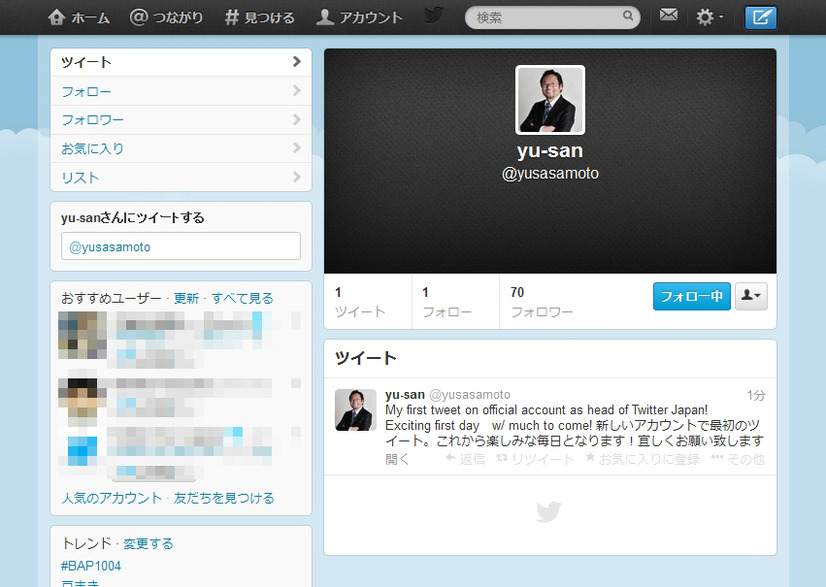Retweet via リツイート
Image resolution: width=826 pixels, height=587 pixels.
point(535,459)
